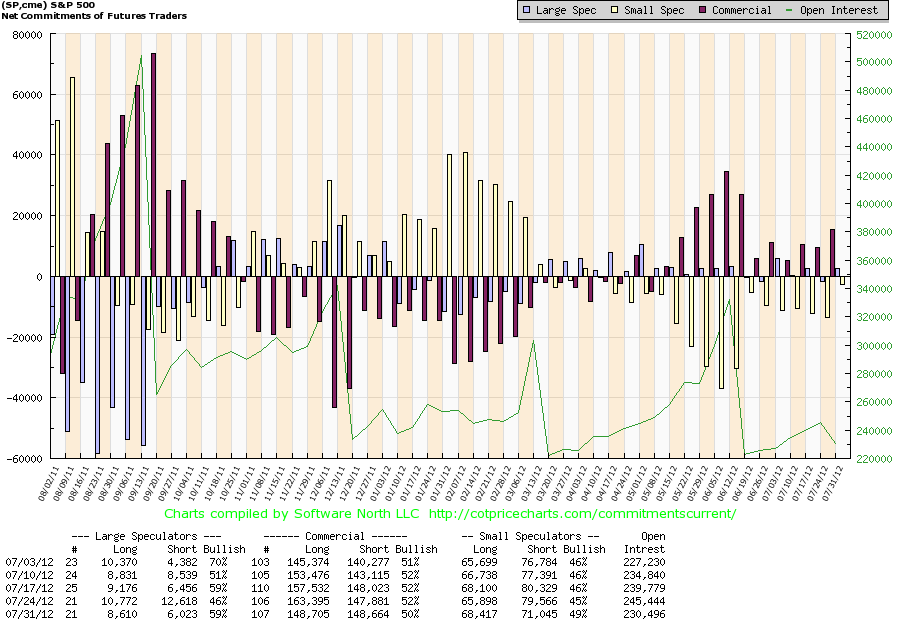Image resolution: width=900 pixels, height=620 pixels.
Task: Click the 07/31/12 table row date
Action: click(29, 614)
